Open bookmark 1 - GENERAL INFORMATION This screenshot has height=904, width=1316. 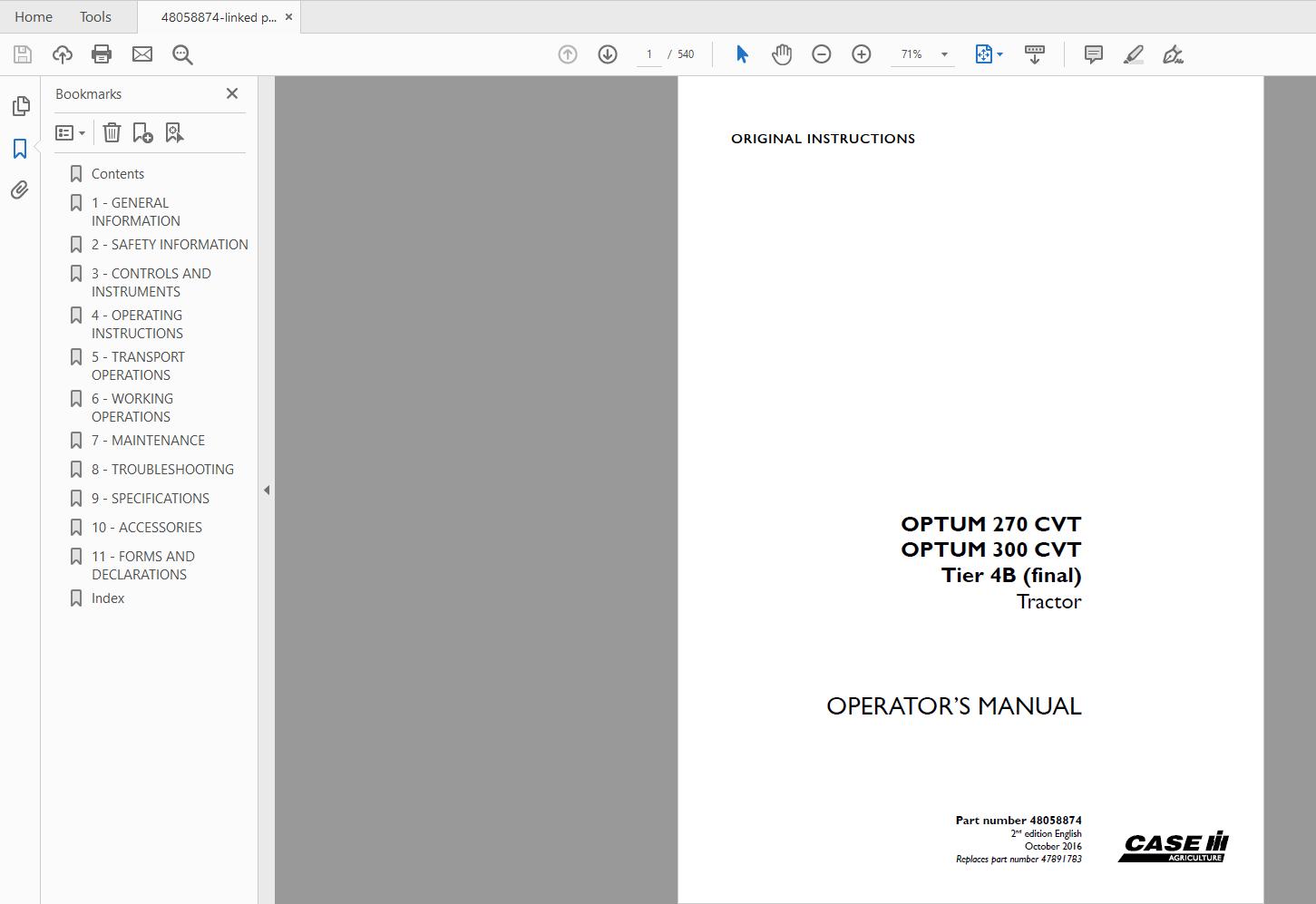click(135, 212)
